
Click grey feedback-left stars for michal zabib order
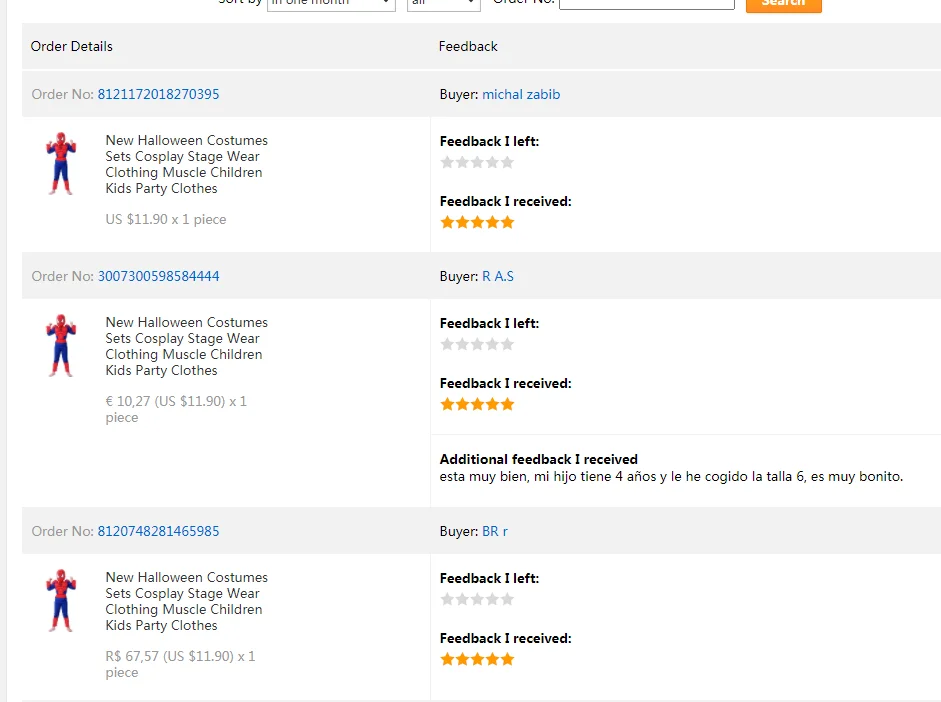click(x=477, y=162)
